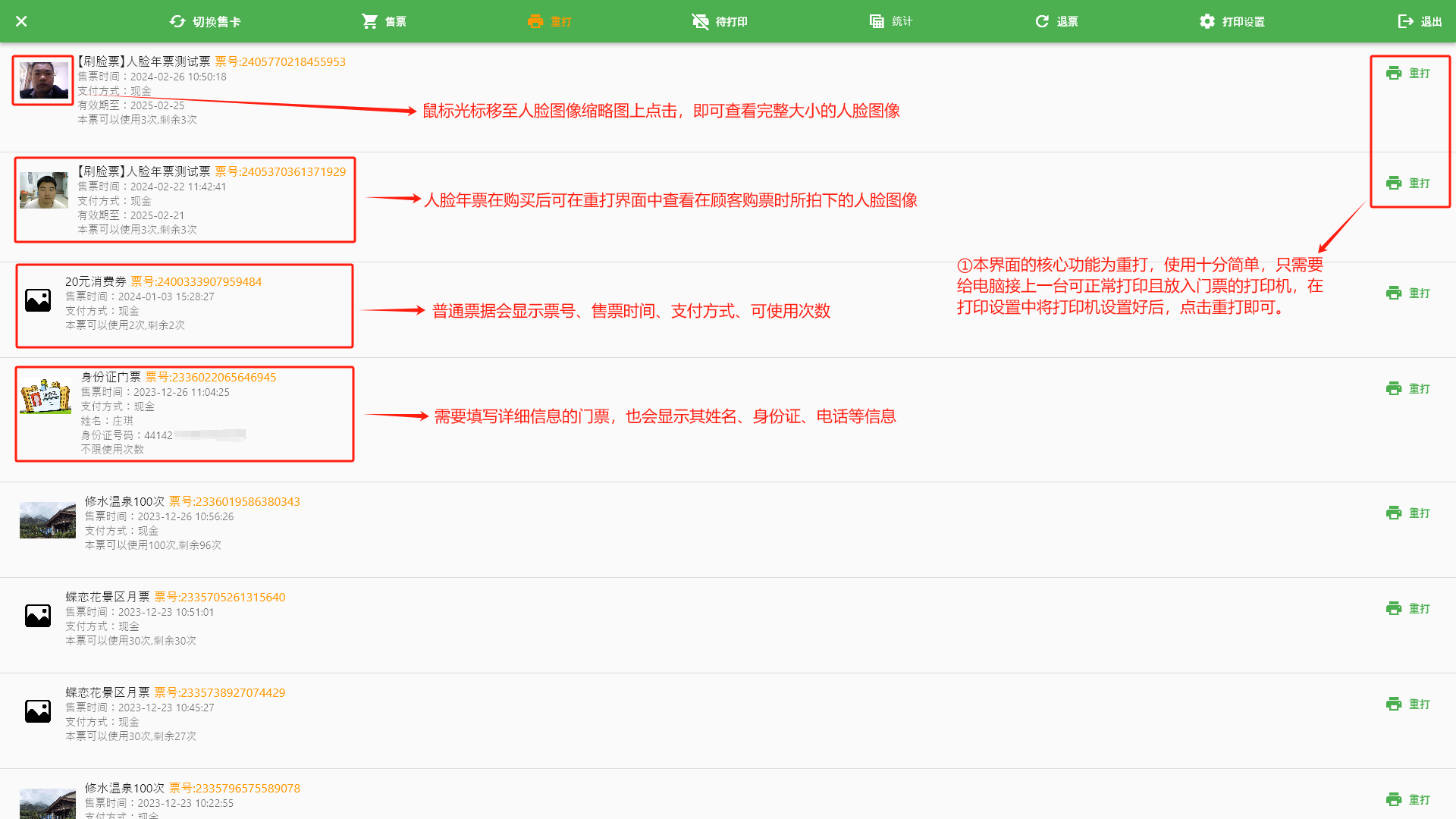Click thumbnail of 修水温泉100次 ticket 2336019586380343
The height and width of the screenshot is (819, 1456).
[x=48, y=520]
